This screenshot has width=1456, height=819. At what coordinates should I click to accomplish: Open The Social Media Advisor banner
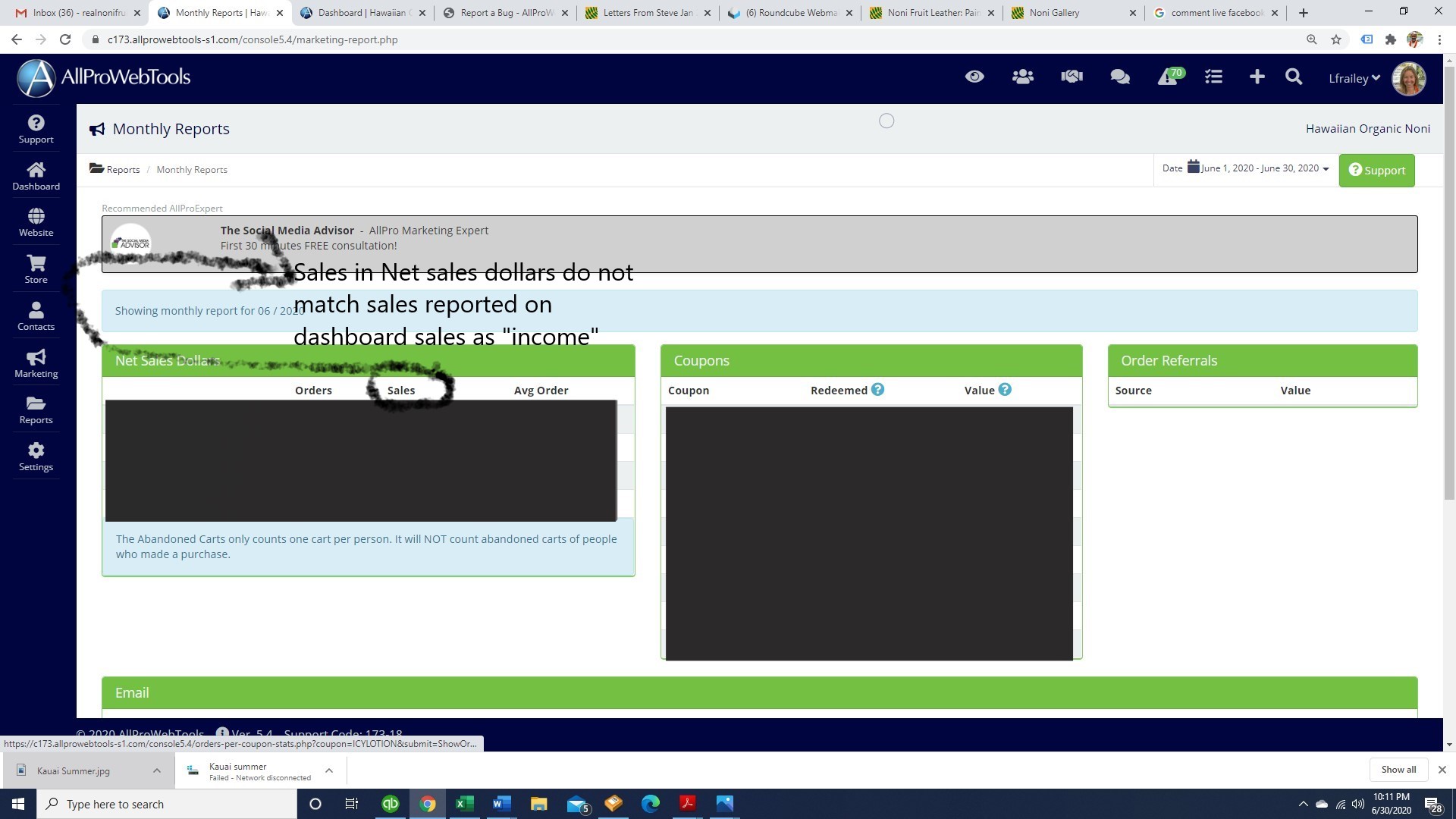point(759,243)
